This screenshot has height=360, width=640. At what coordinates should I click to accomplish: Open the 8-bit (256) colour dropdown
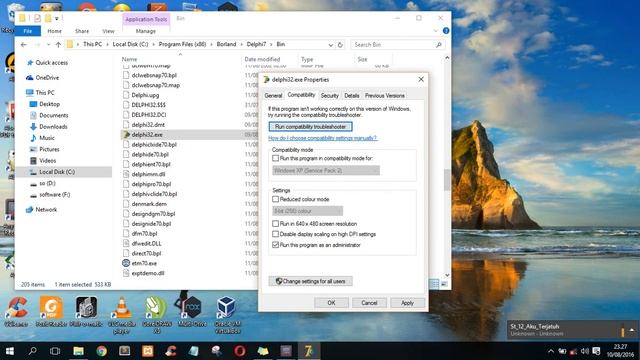[x=307, y=211]
